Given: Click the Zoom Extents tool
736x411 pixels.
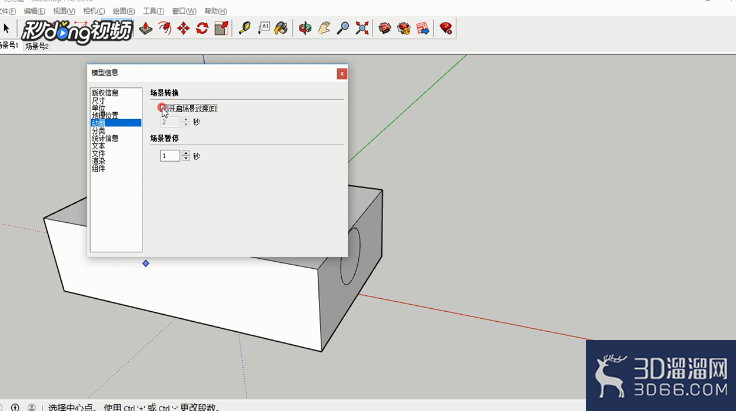Looking at the screenshot, I should tap(362, 28).
